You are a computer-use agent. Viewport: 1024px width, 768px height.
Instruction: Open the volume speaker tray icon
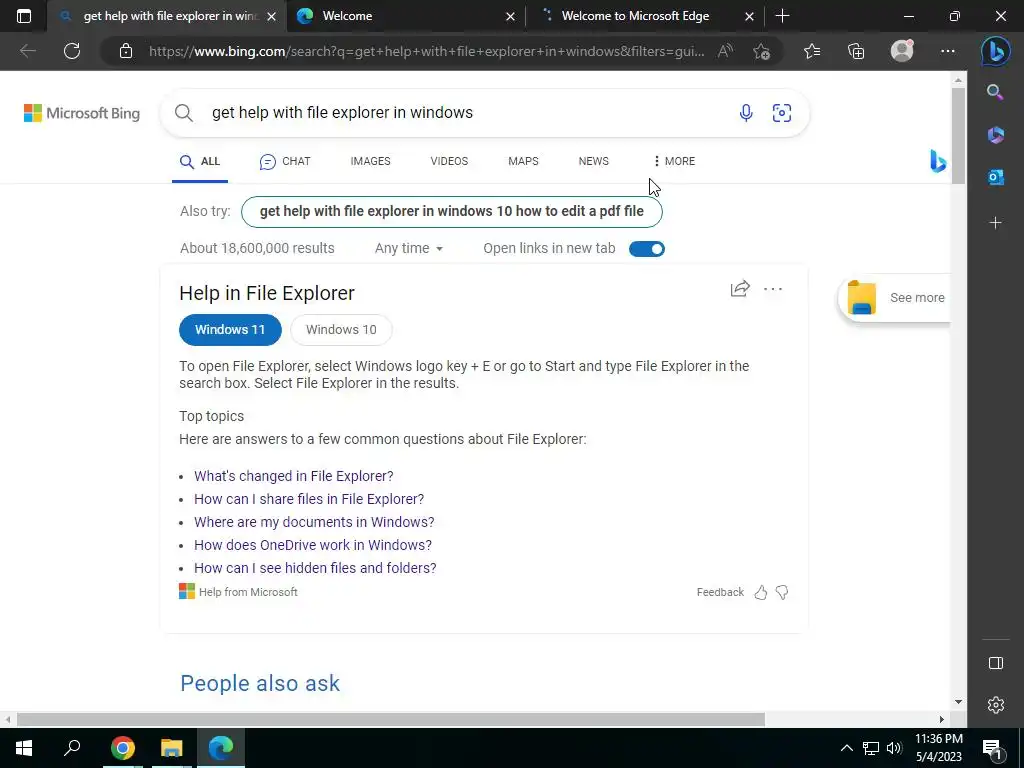click(894, 748)
